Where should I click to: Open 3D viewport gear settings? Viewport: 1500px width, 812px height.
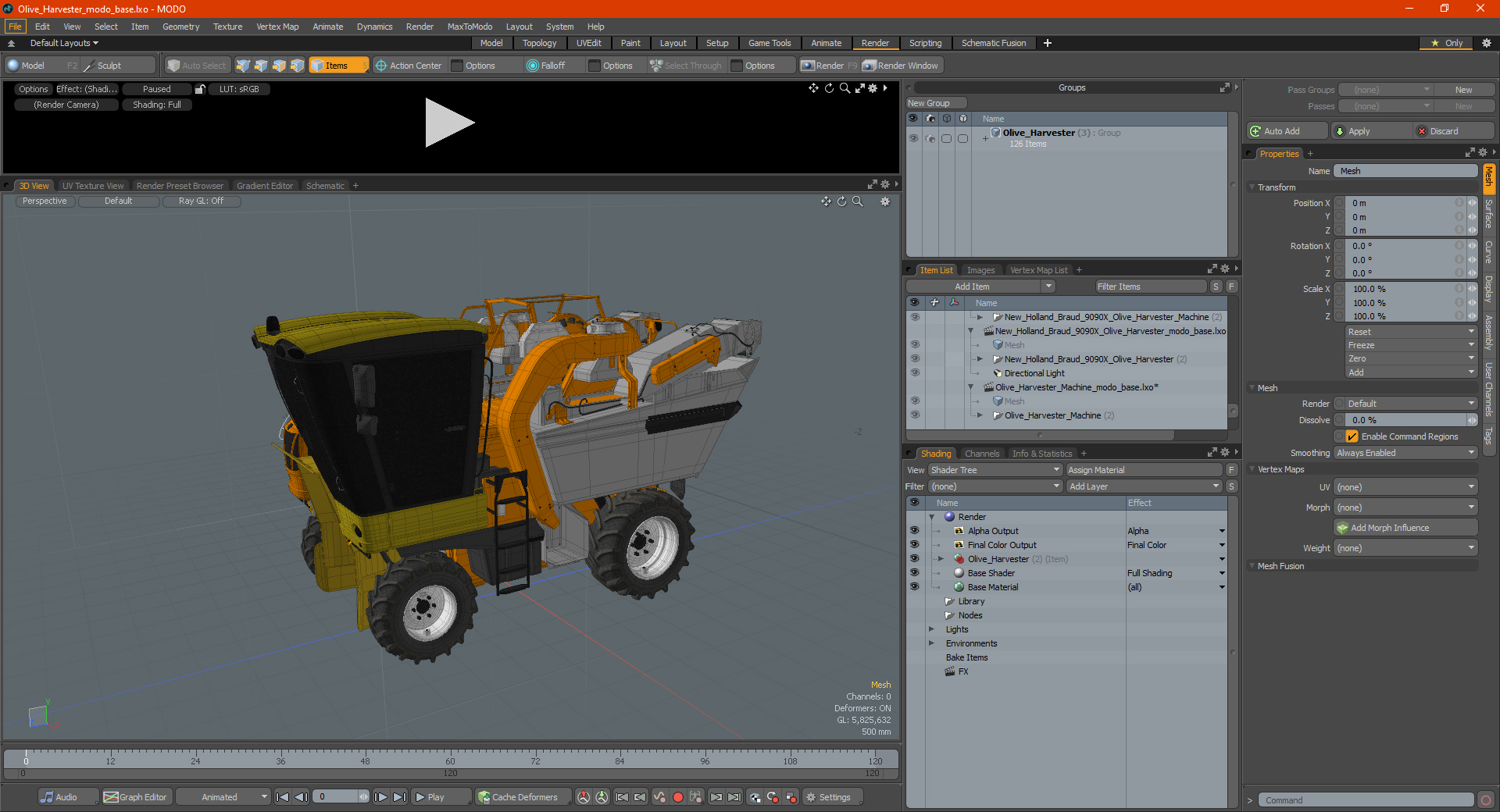point(885,201)
